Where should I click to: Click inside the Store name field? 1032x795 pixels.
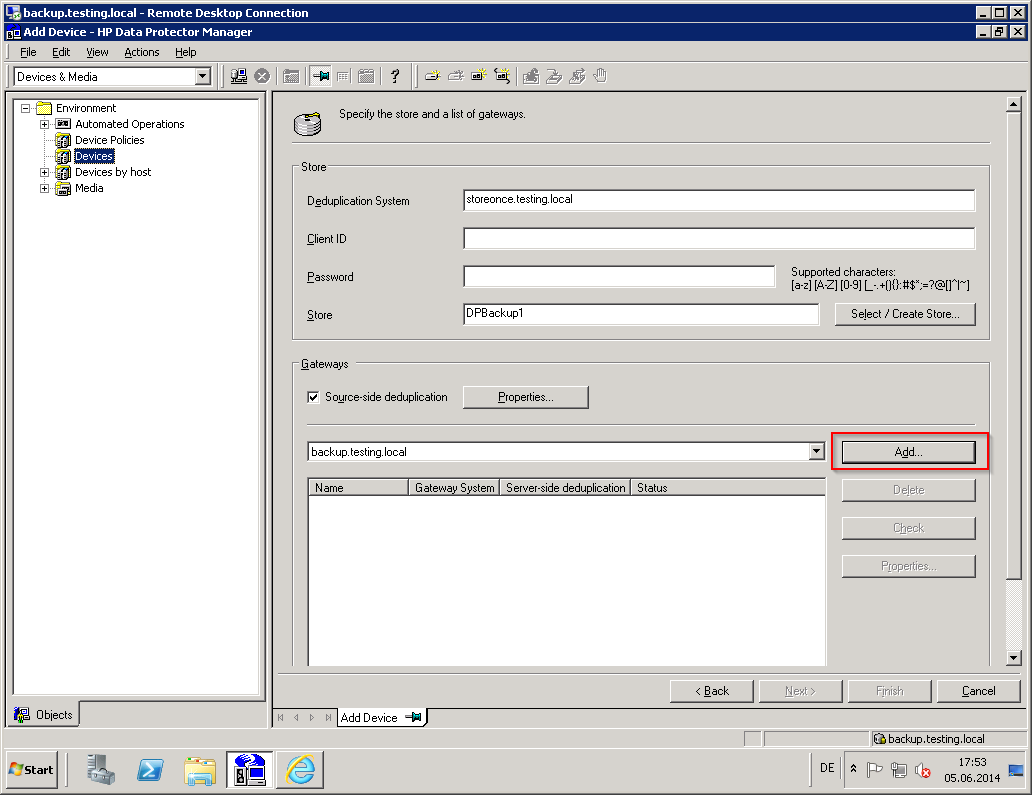[641, 314]
